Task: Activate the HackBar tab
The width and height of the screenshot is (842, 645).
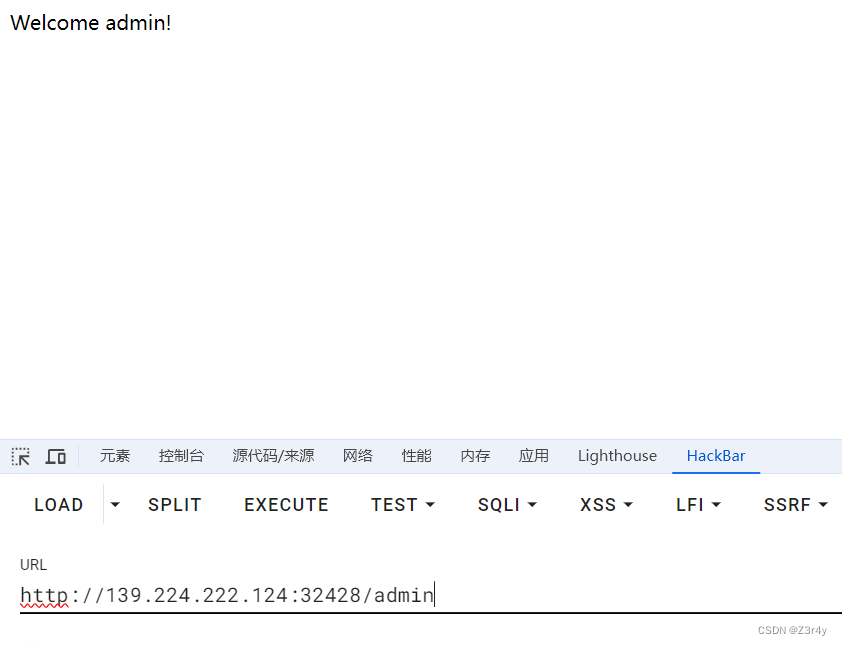Action: pos(716,456)
